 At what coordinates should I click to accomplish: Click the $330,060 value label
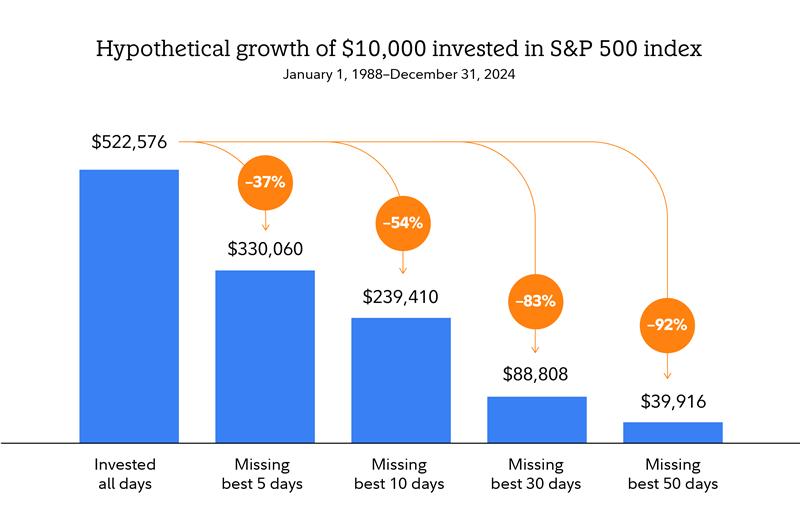click(x=265, y=248)
